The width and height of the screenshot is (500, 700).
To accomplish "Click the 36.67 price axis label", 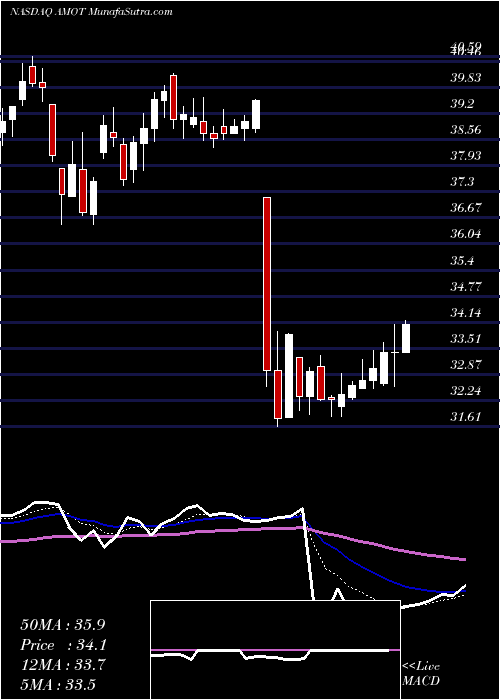I will pos(466,208).
